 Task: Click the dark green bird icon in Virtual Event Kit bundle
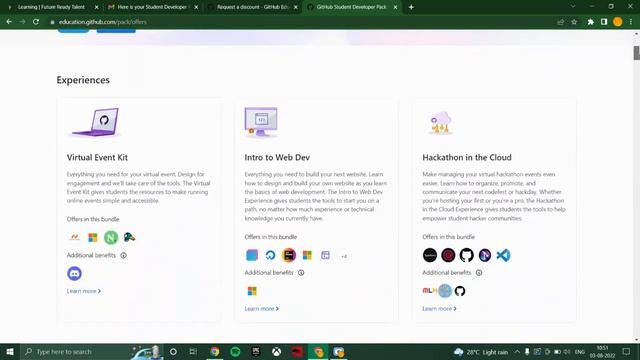click(x=129, y=237)
